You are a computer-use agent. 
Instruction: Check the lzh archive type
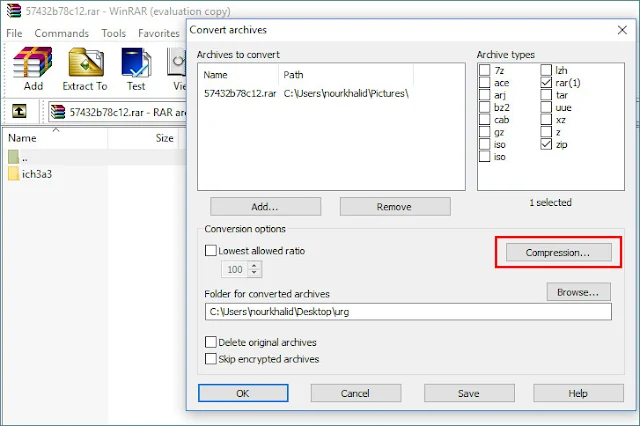[546, 70]
